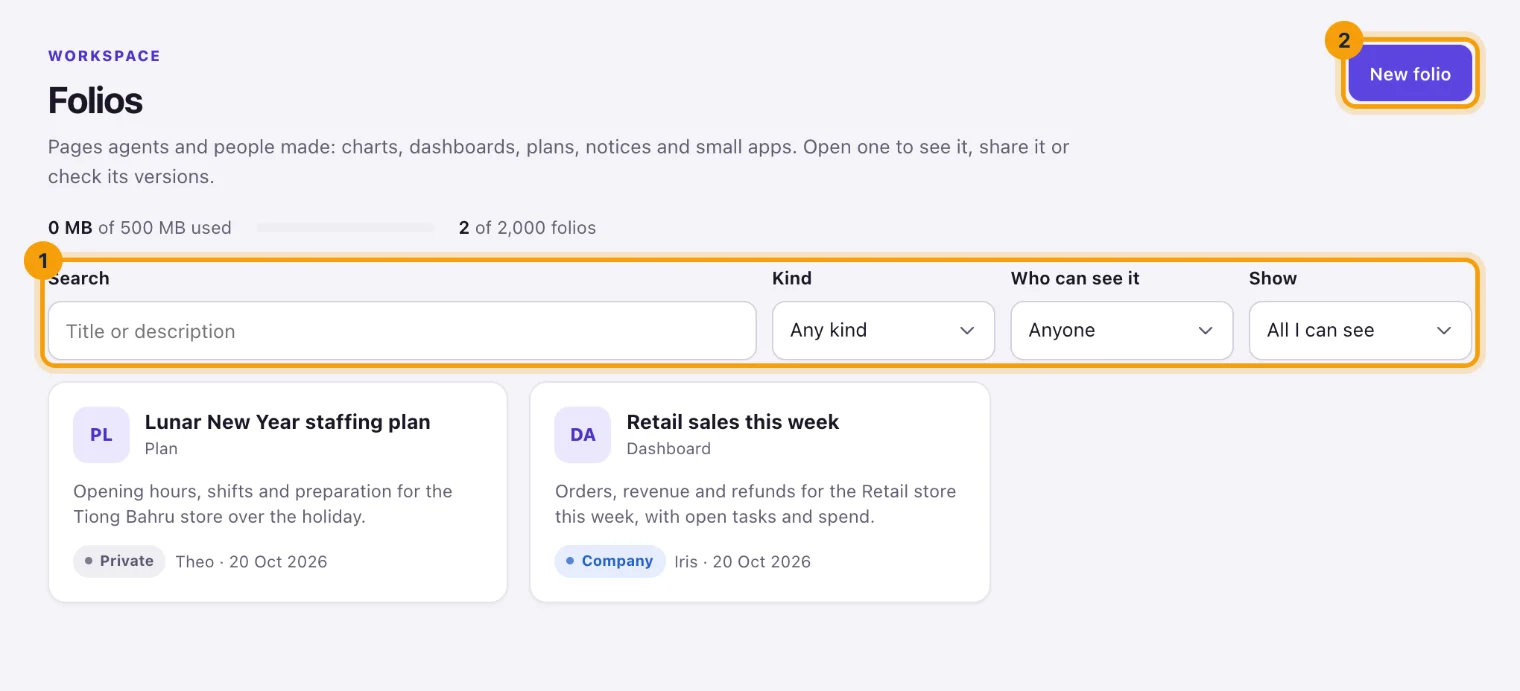Viewport: 1520px width, 691px height.
Task: Expand the Who can see it dropdown
Action: 1122,330
